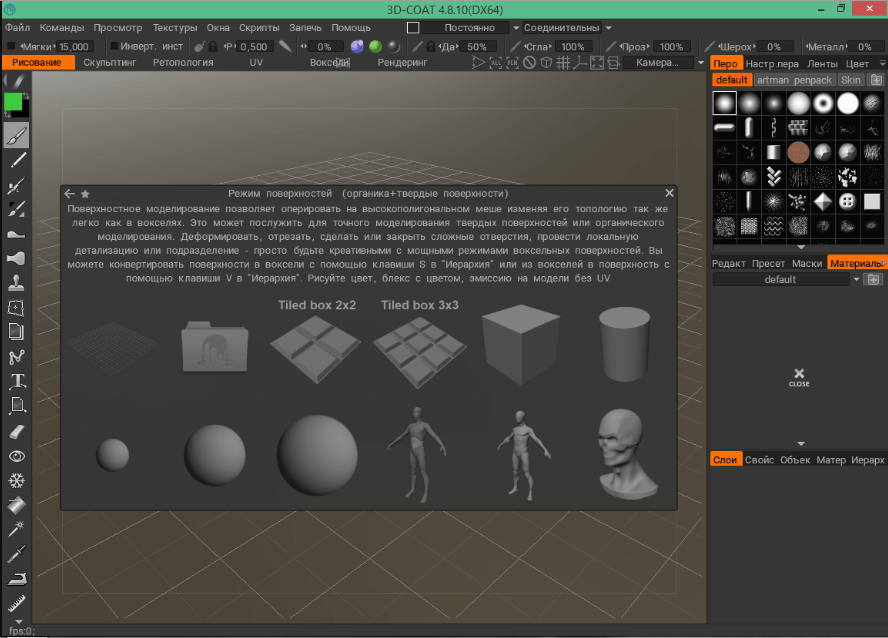
Task: Click the star icon in dialog header
Action: click(x=85, y=193)
